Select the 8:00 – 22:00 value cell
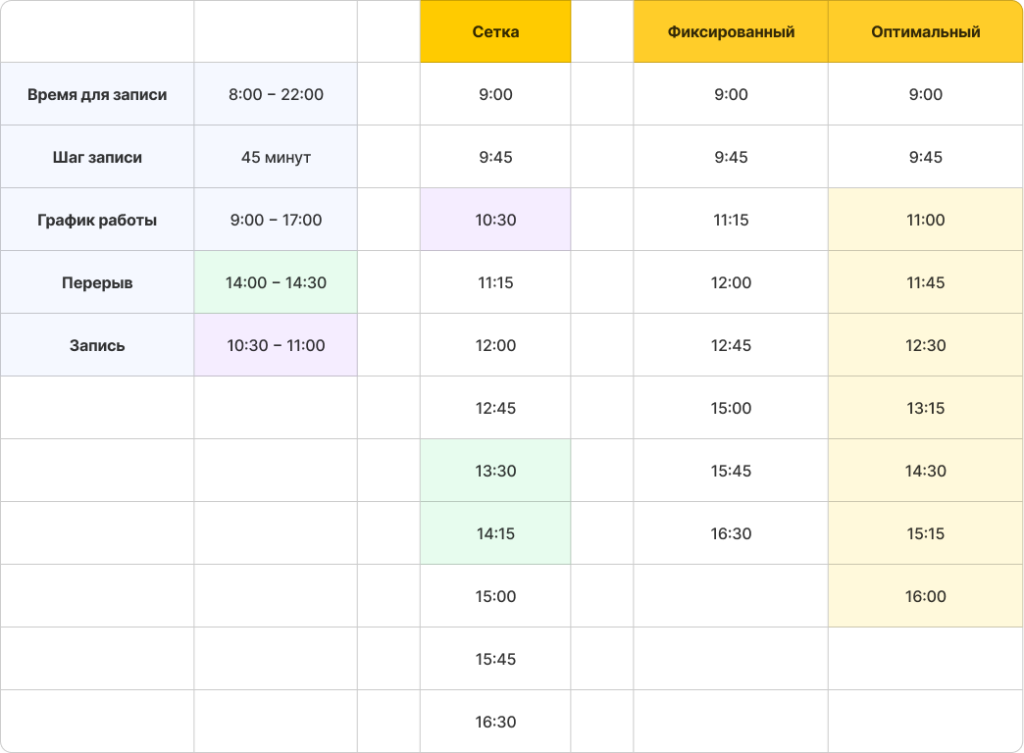The image size is (1024, 753). pos(276,95)
